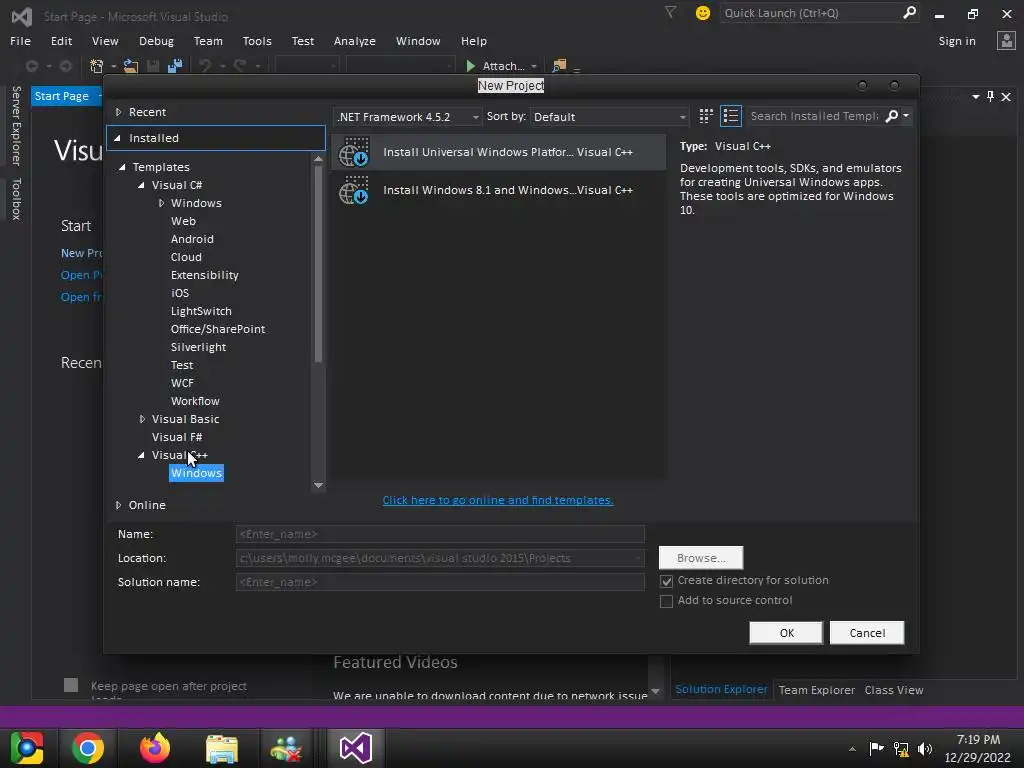Click the Navigate Backward arrow icon
The height and width of the screenshot is (768, 1024).
[31, 66]
